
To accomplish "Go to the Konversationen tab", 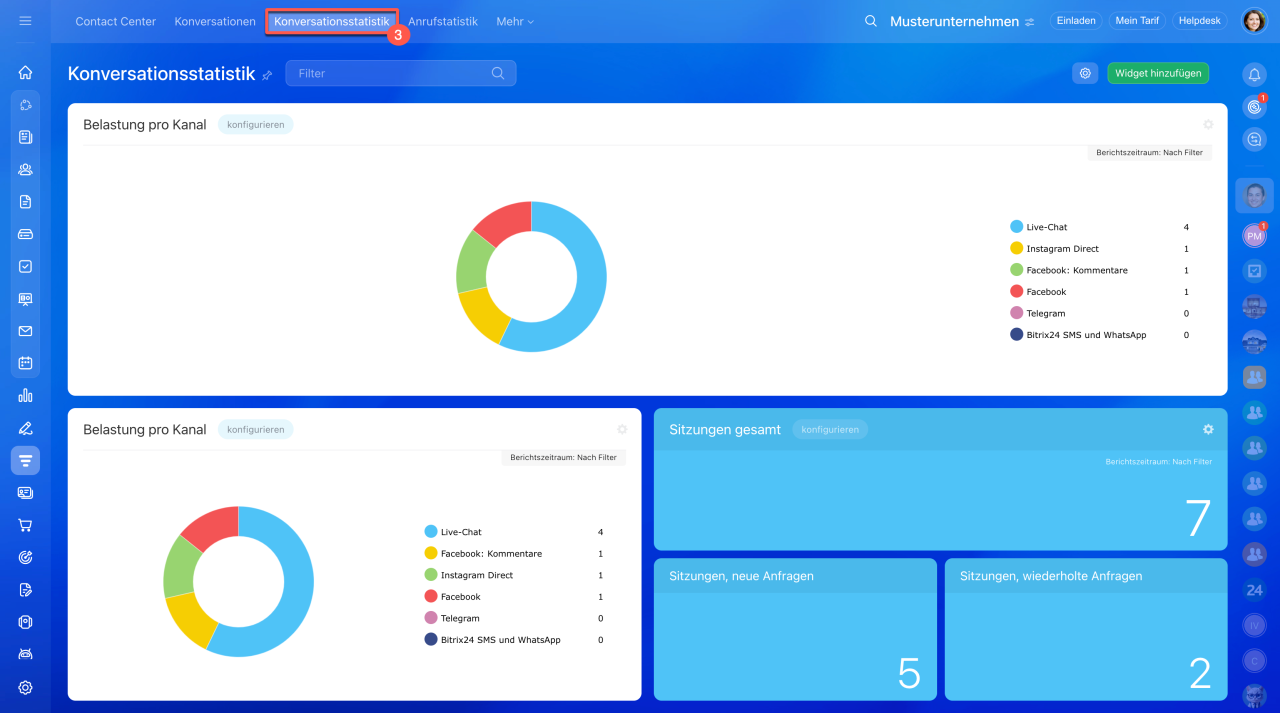I will click(215, 21).
